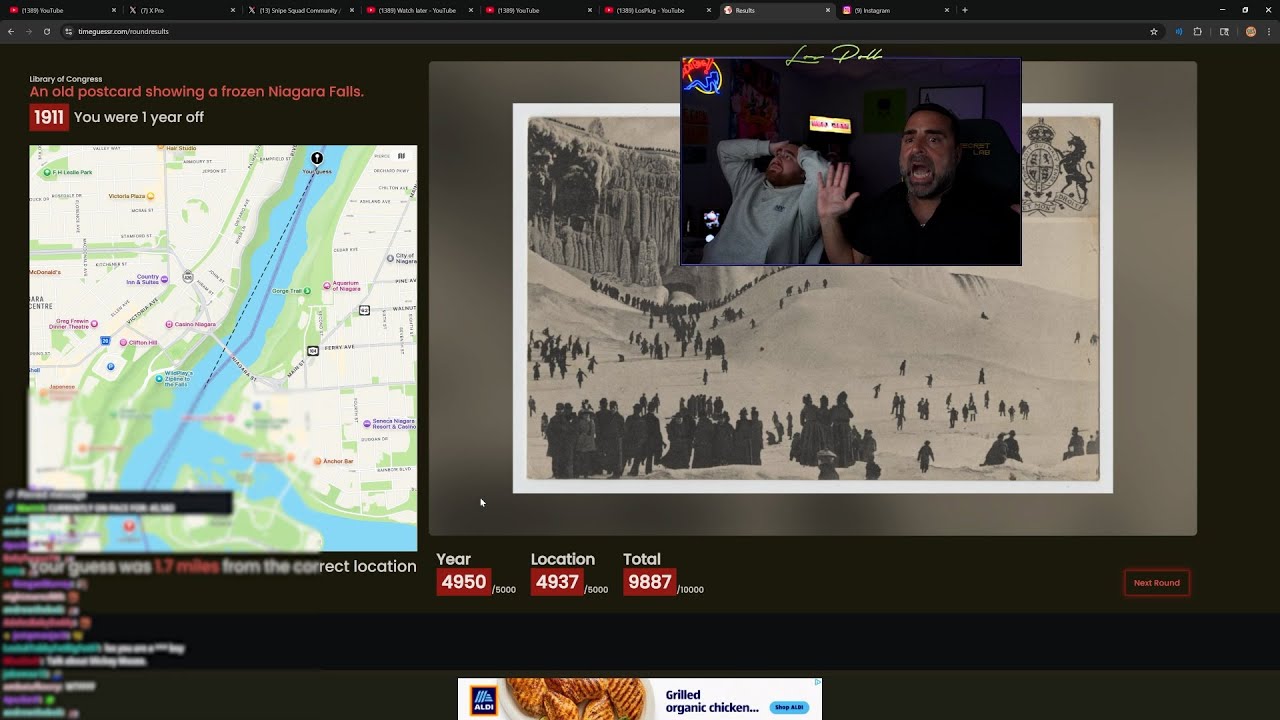Switch to the Snipe Squad Community tab

tap(301, 10)
